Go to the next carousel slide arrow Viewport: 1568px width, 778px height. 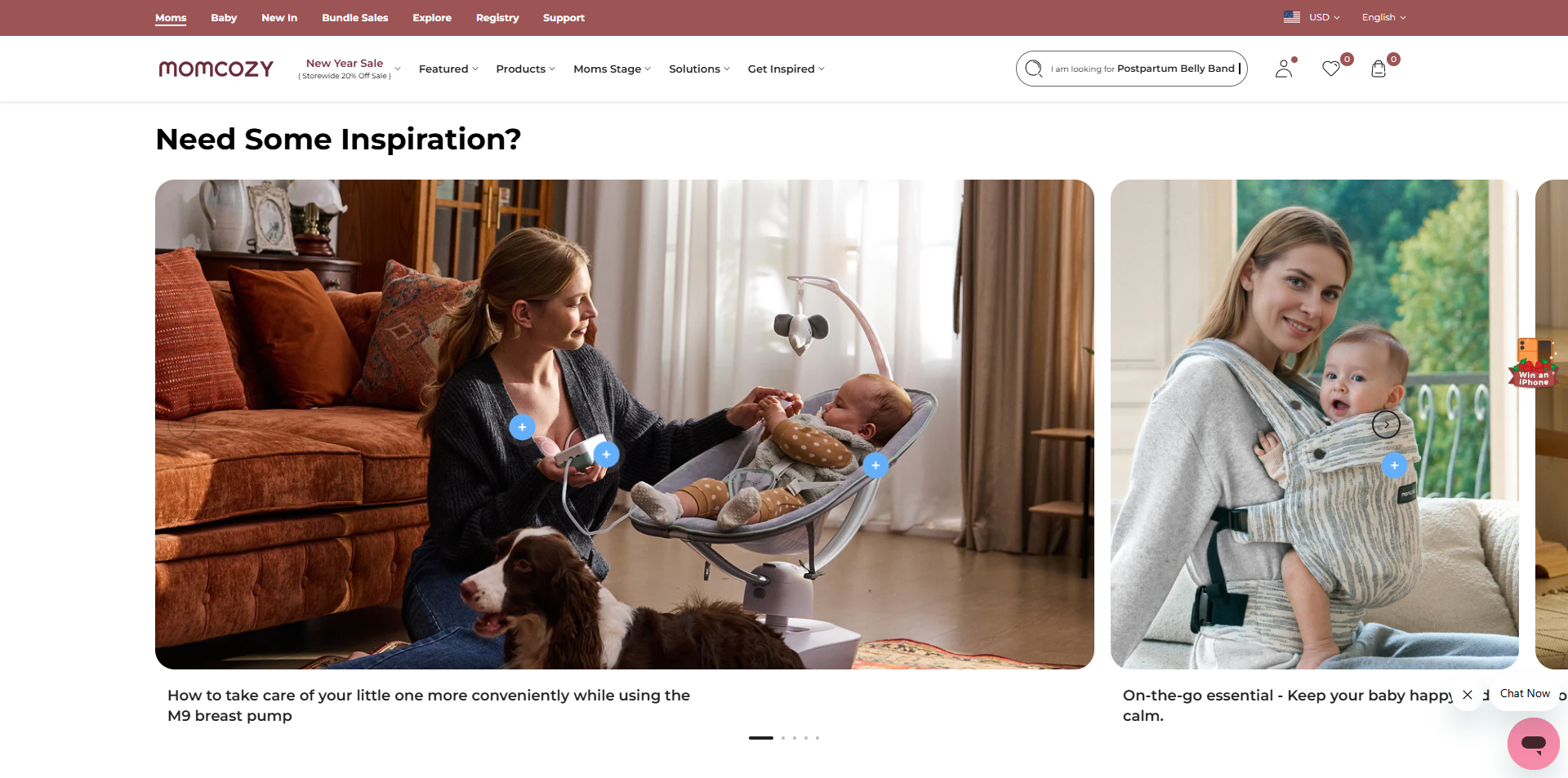(x=1386, y=425)
